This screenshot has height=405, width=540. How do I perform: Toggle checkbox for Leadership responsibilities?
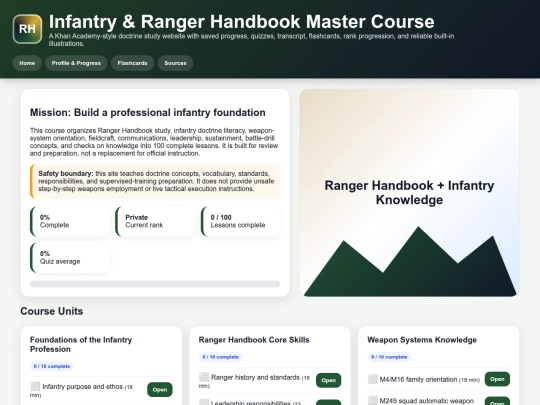click(x=204, y=402)
